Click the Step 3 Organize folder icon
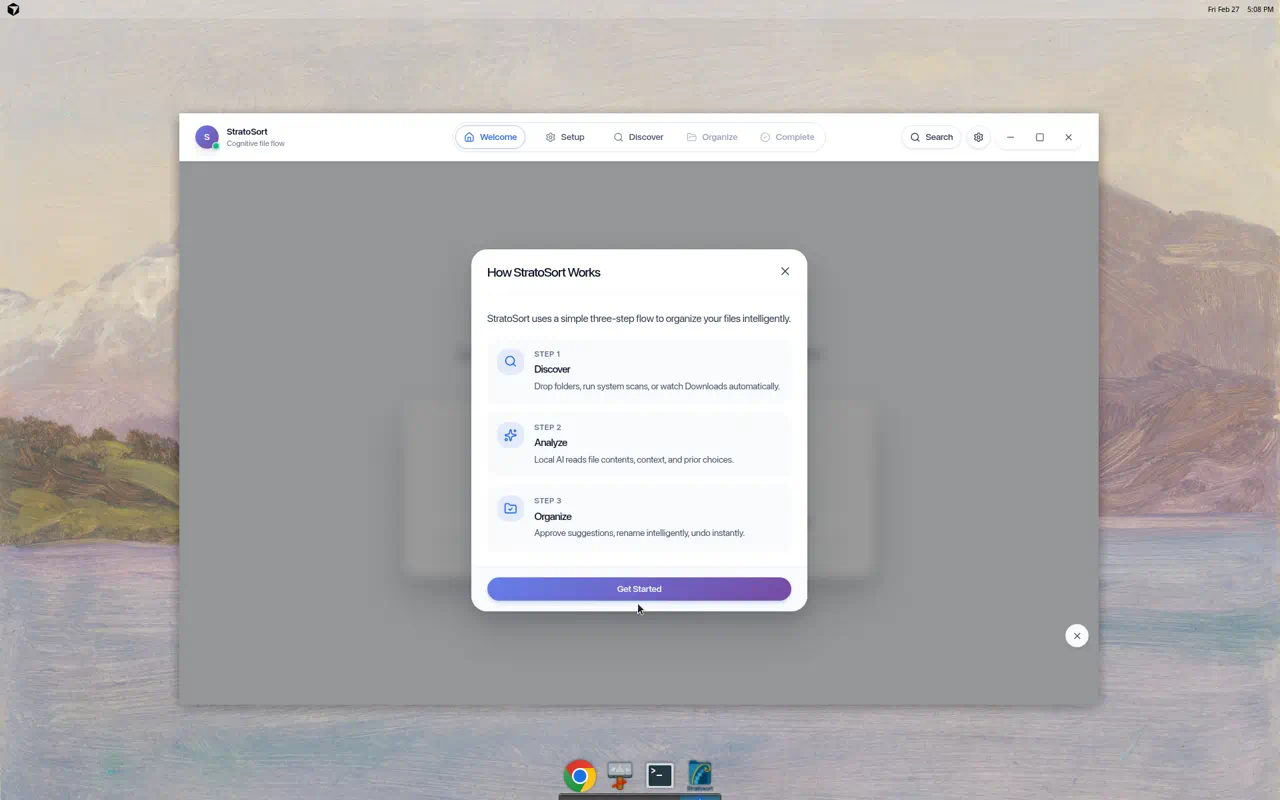1280x800 pixels. pos(510,508)
